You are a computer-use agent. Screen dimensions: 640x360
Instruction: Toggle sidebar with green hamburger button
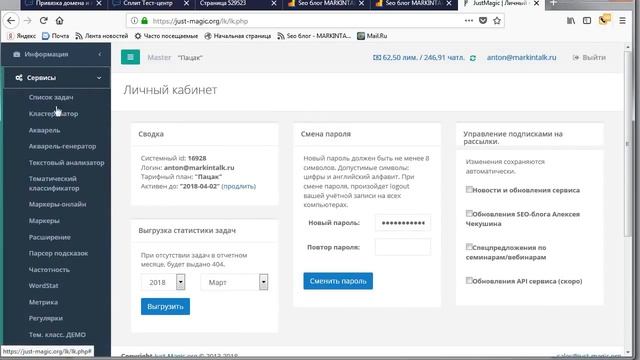(131, 57)
